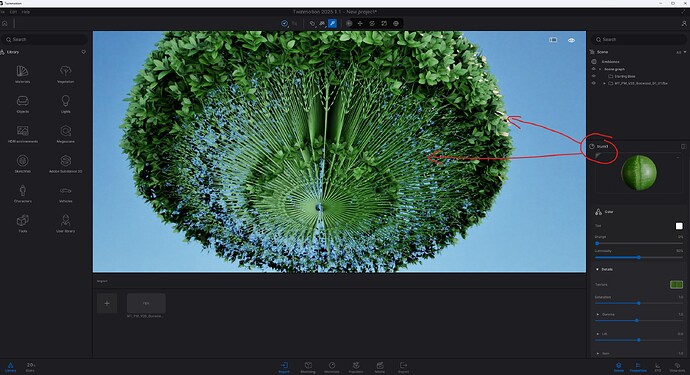Image resolution: width=690 pixels, height=375 pixels.
Task: Click the Luminosity slider
Action: coord(639,257)
